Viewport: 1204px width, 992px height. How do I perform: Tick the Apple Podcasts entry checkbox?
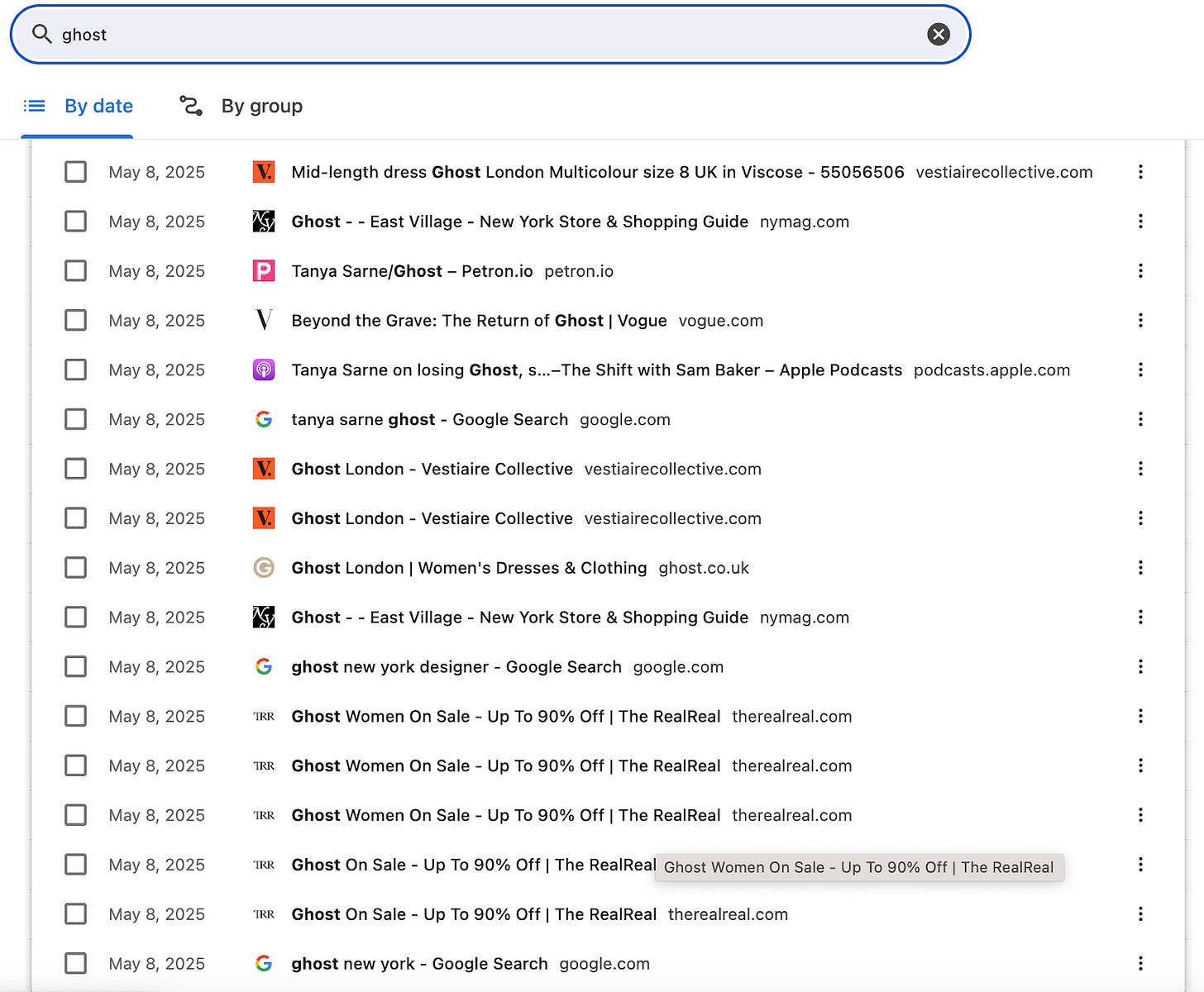pos(75,370)
